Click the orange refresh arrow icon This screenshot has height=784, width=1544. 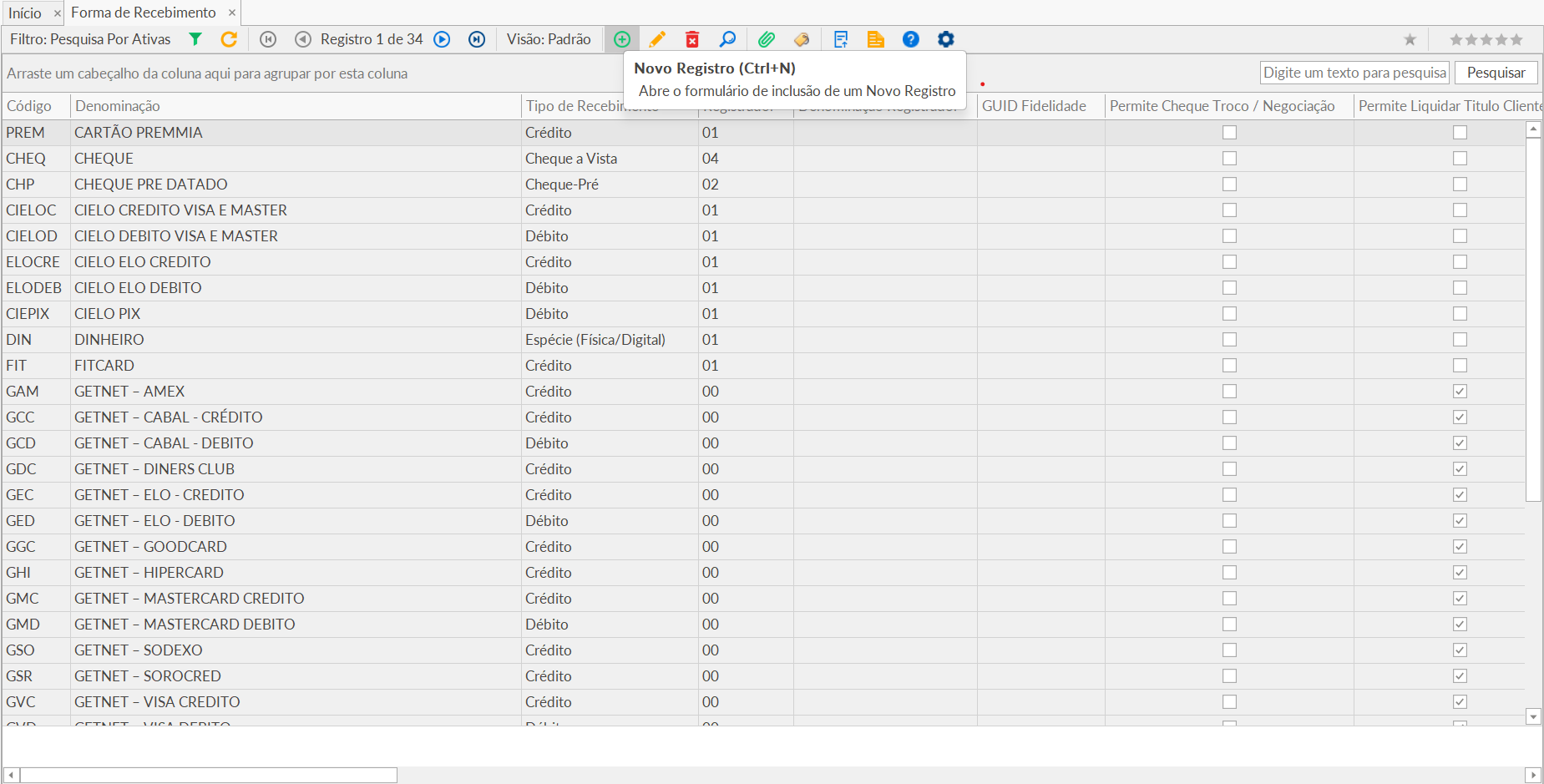coord(229,39)
